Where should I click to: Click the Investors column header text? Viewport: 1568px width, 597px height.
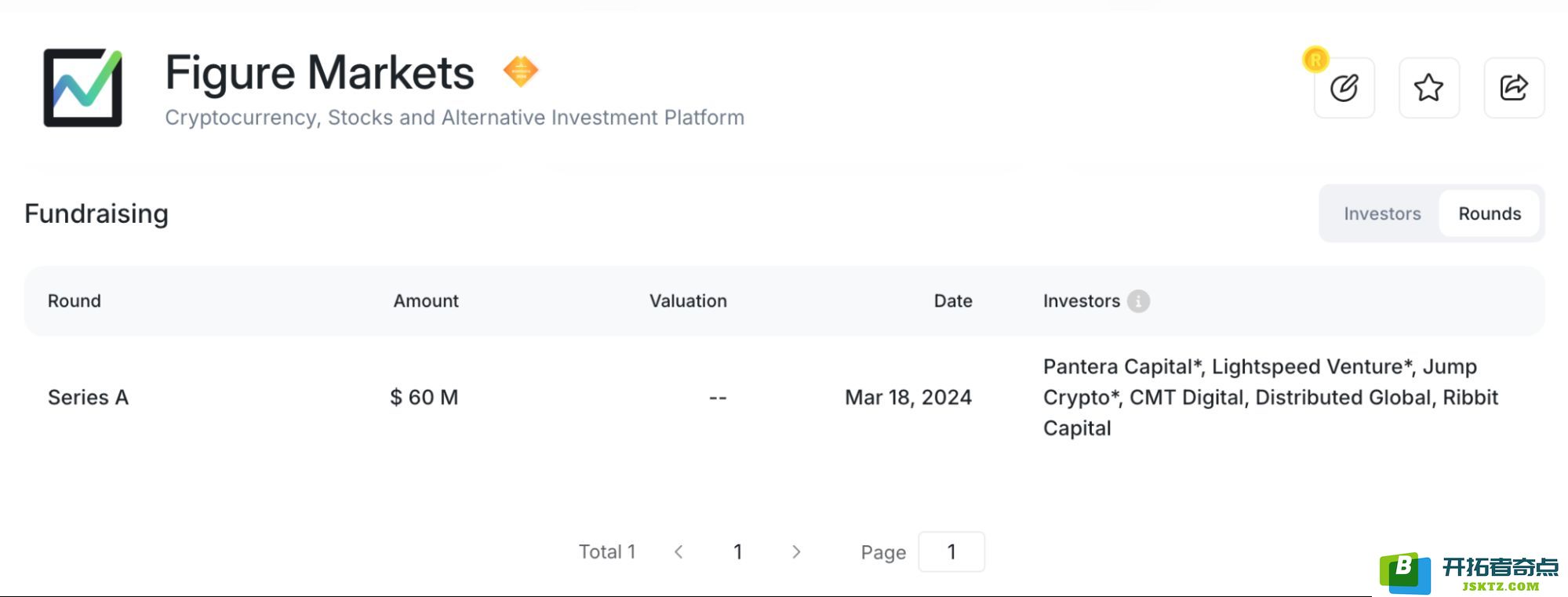[1082, 301]
